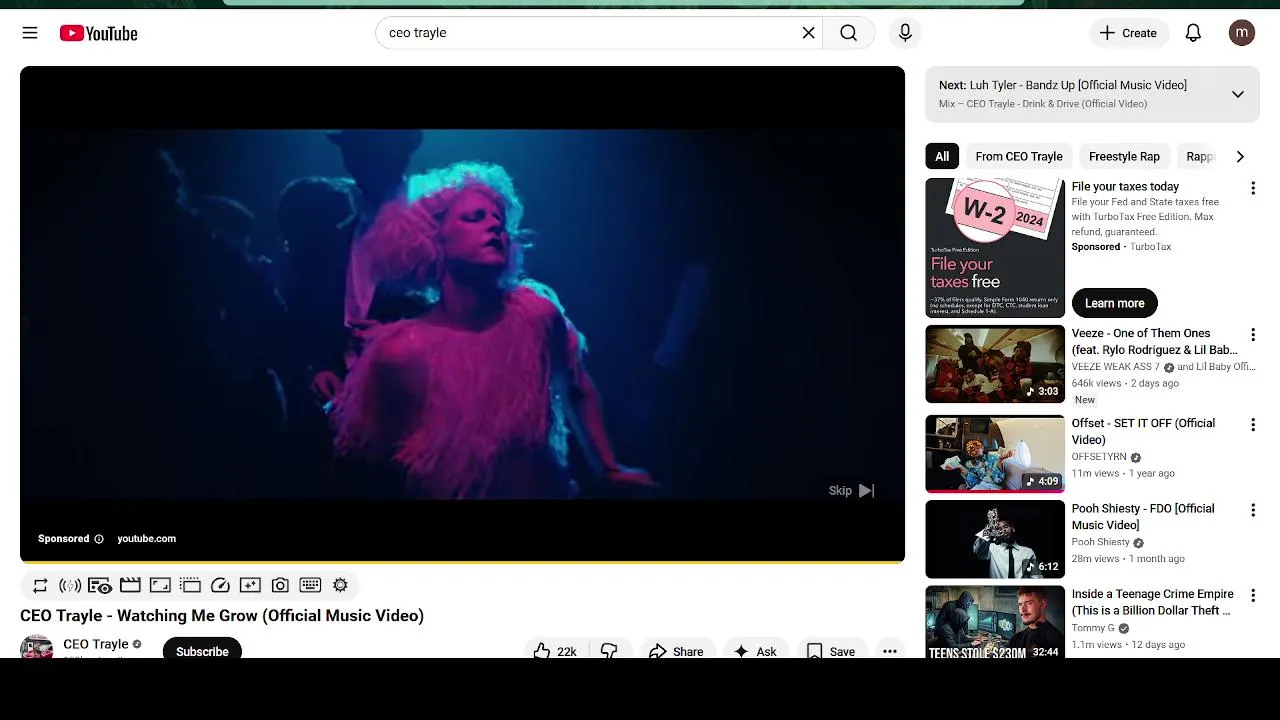Open options for Offset SET IT OFF

coord(1252,425)
